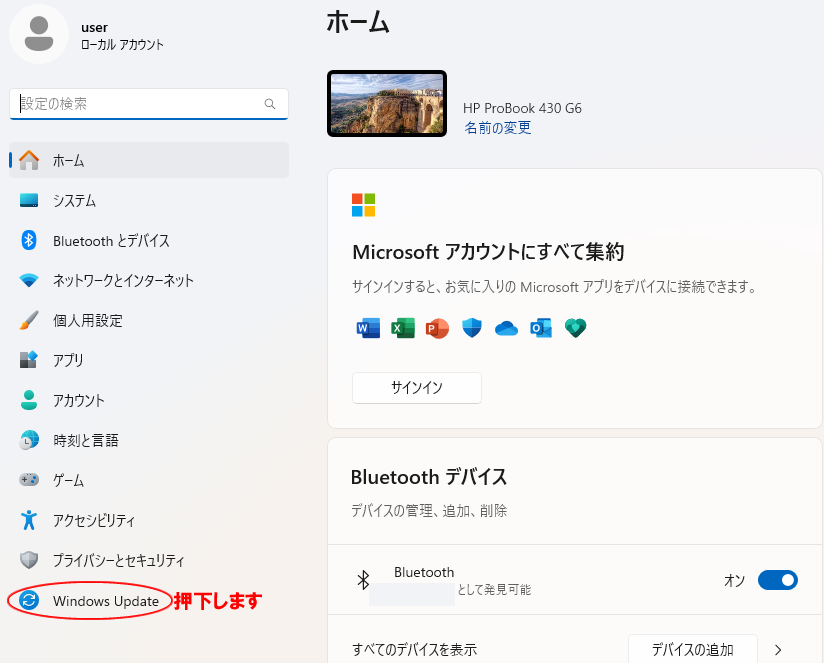Click the Accessibility figure icon

[x=29, y=520]
